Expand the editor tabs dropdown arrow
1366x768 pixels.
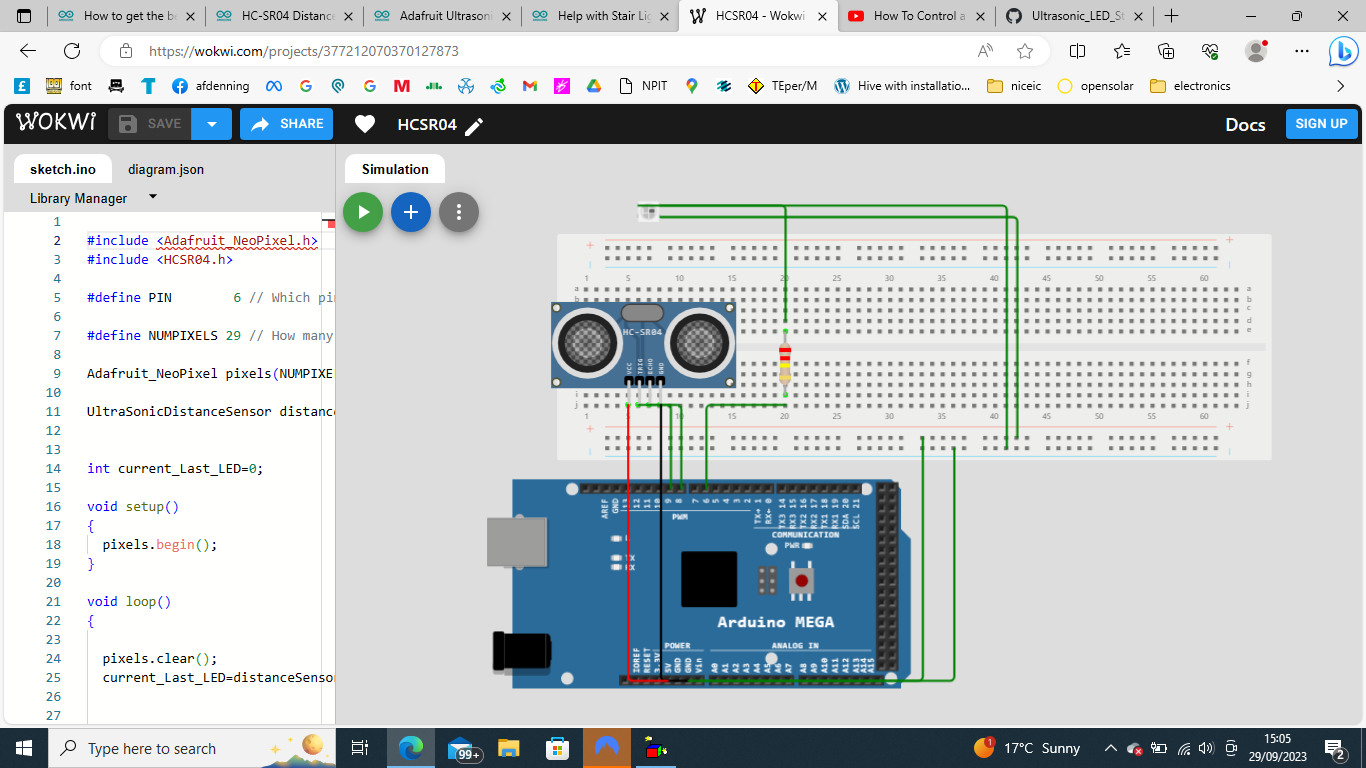tap(153, 197)
